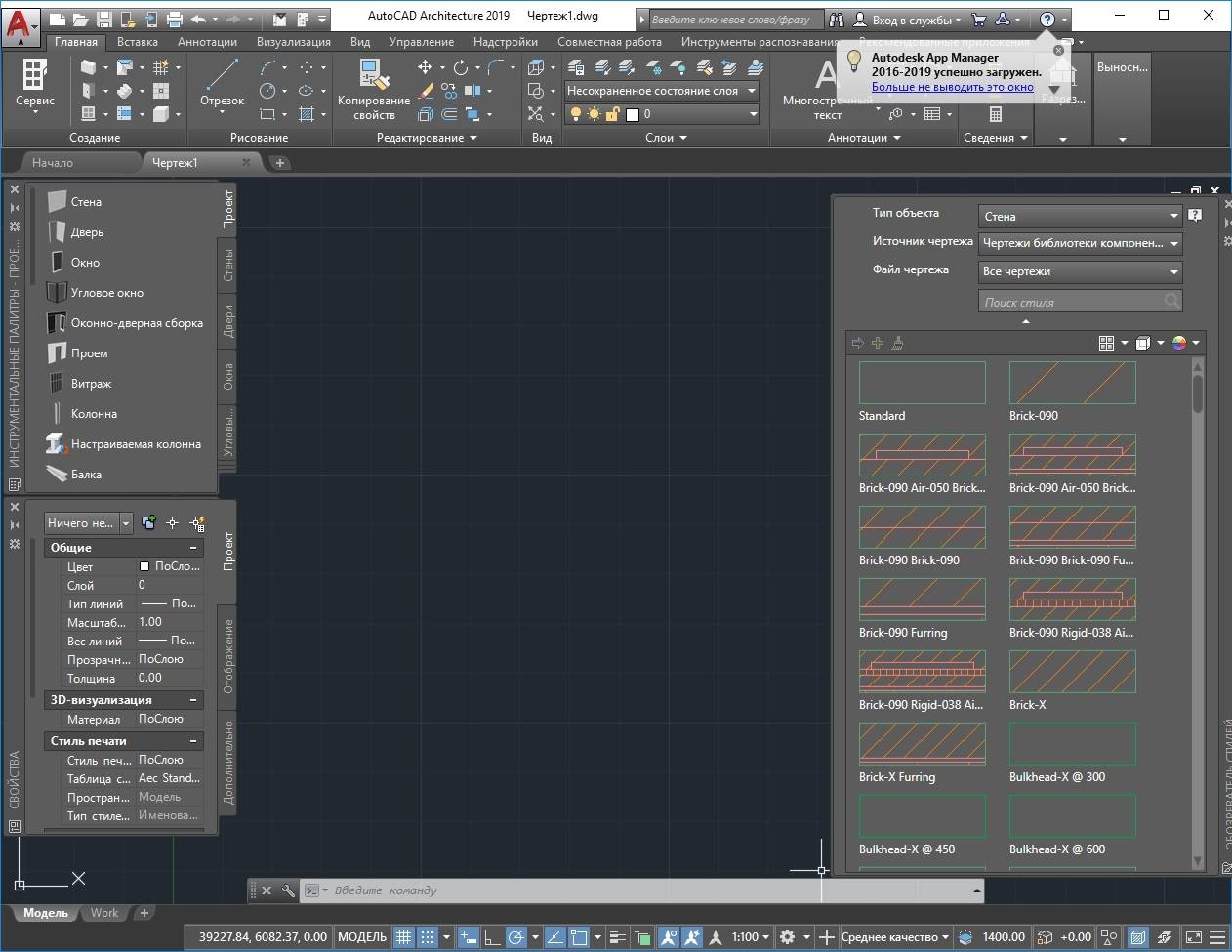Toggle object snap tracking in status bar
The width and height of the screenshot is (1232, 952).
pos(554,937)
